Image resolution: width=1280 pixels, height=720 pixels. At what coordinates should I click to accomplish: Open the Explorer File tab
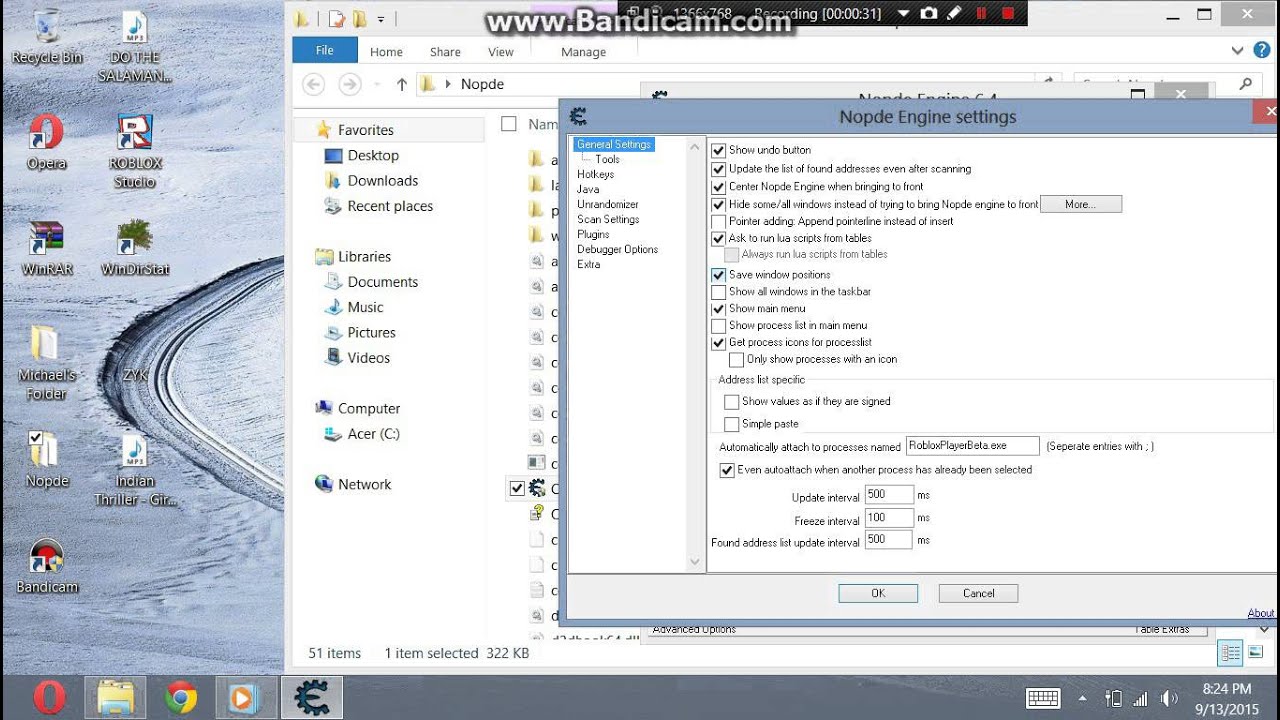pos(324,50)
